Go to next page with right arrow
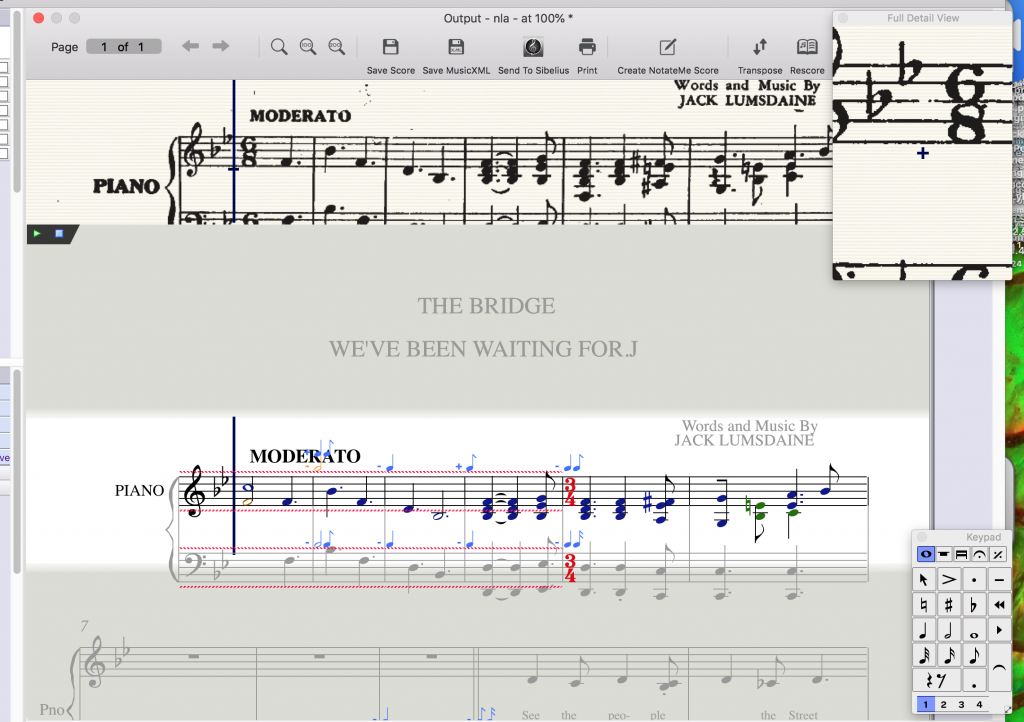Screen dimensions: 1024x722 click(x=221, y=46)
